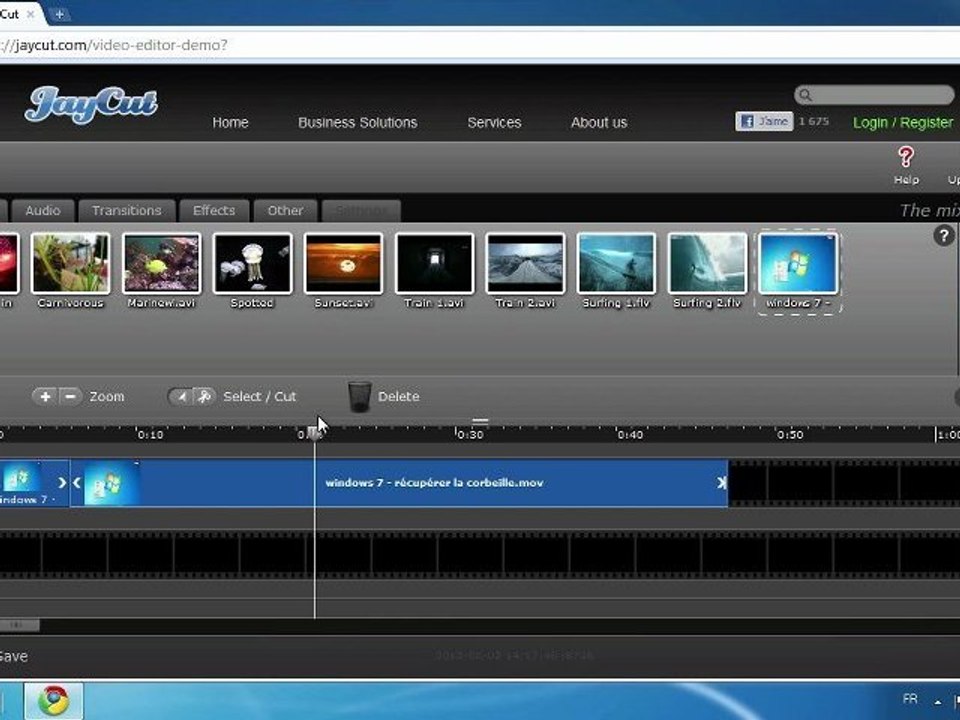The height and width of the screenshot is (720, 960).
Task: Select the windows 7 clip thumbnail
Action: 798,263
